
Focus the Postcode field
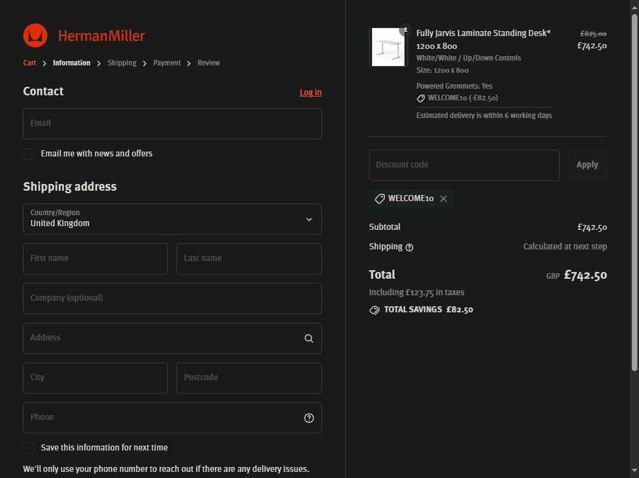(x=249, y=378)
